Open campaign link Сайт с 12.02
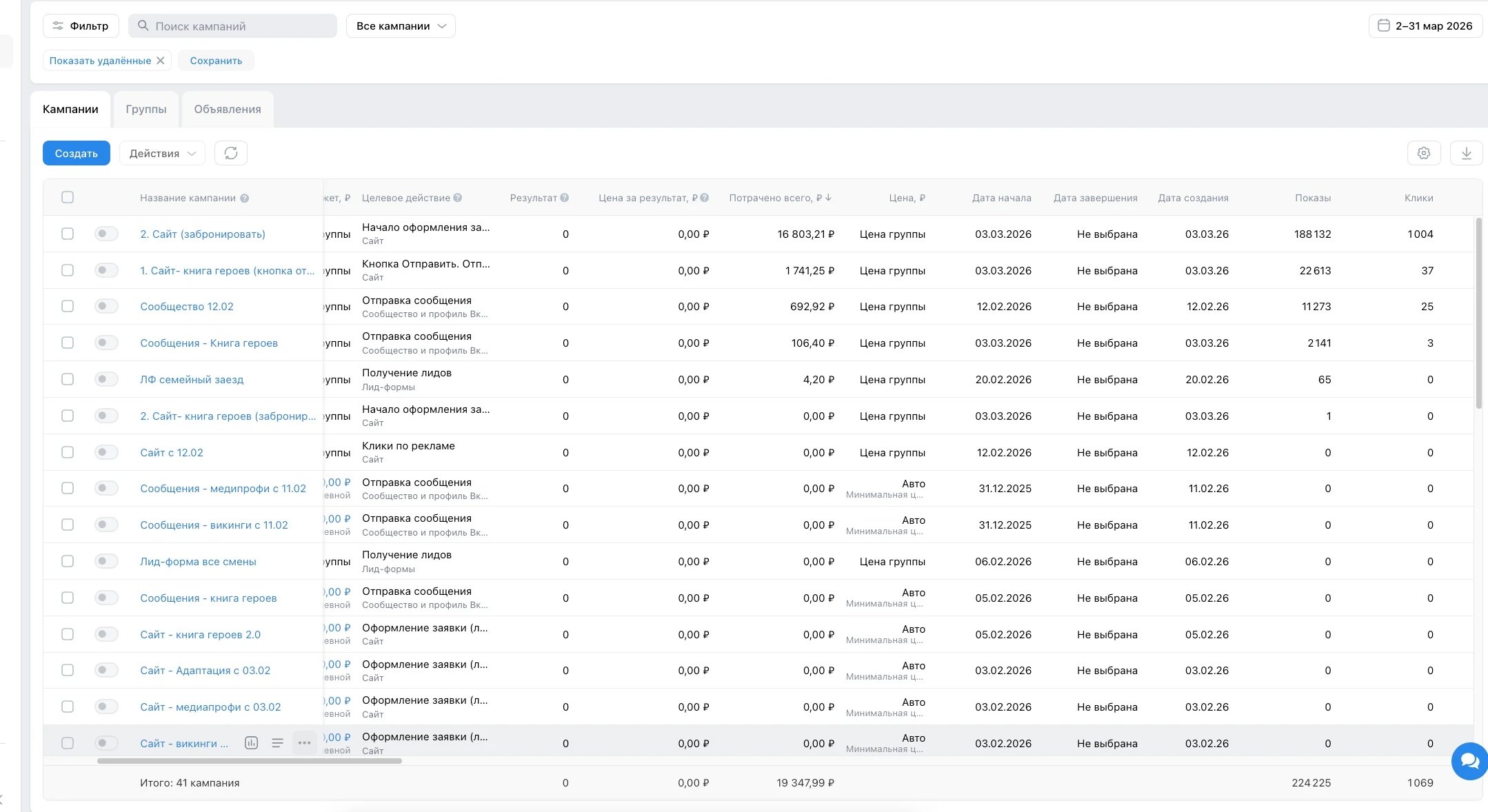1488x812 pixels. (x=172, y=453)
